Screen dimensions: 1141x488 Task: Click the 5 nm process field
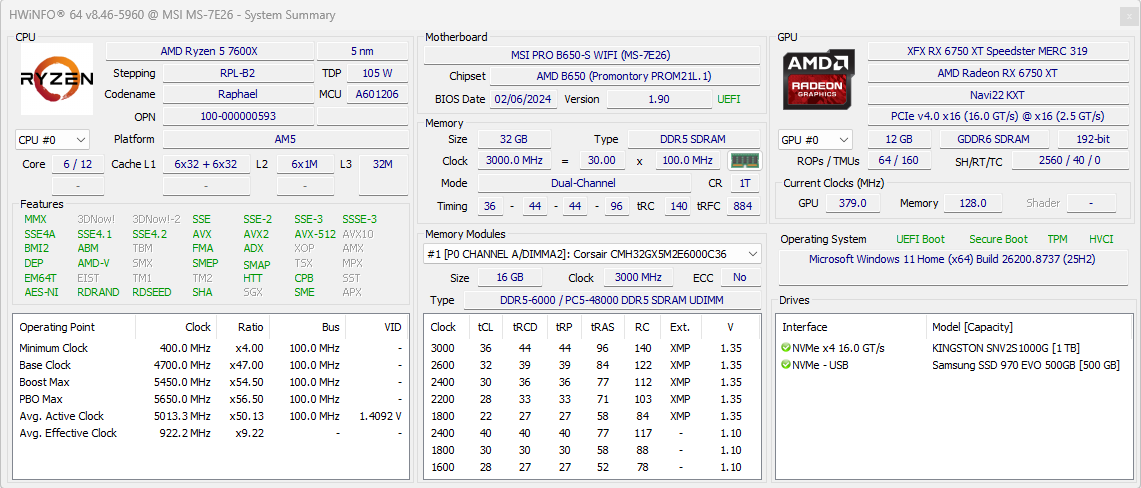point(362,51)
